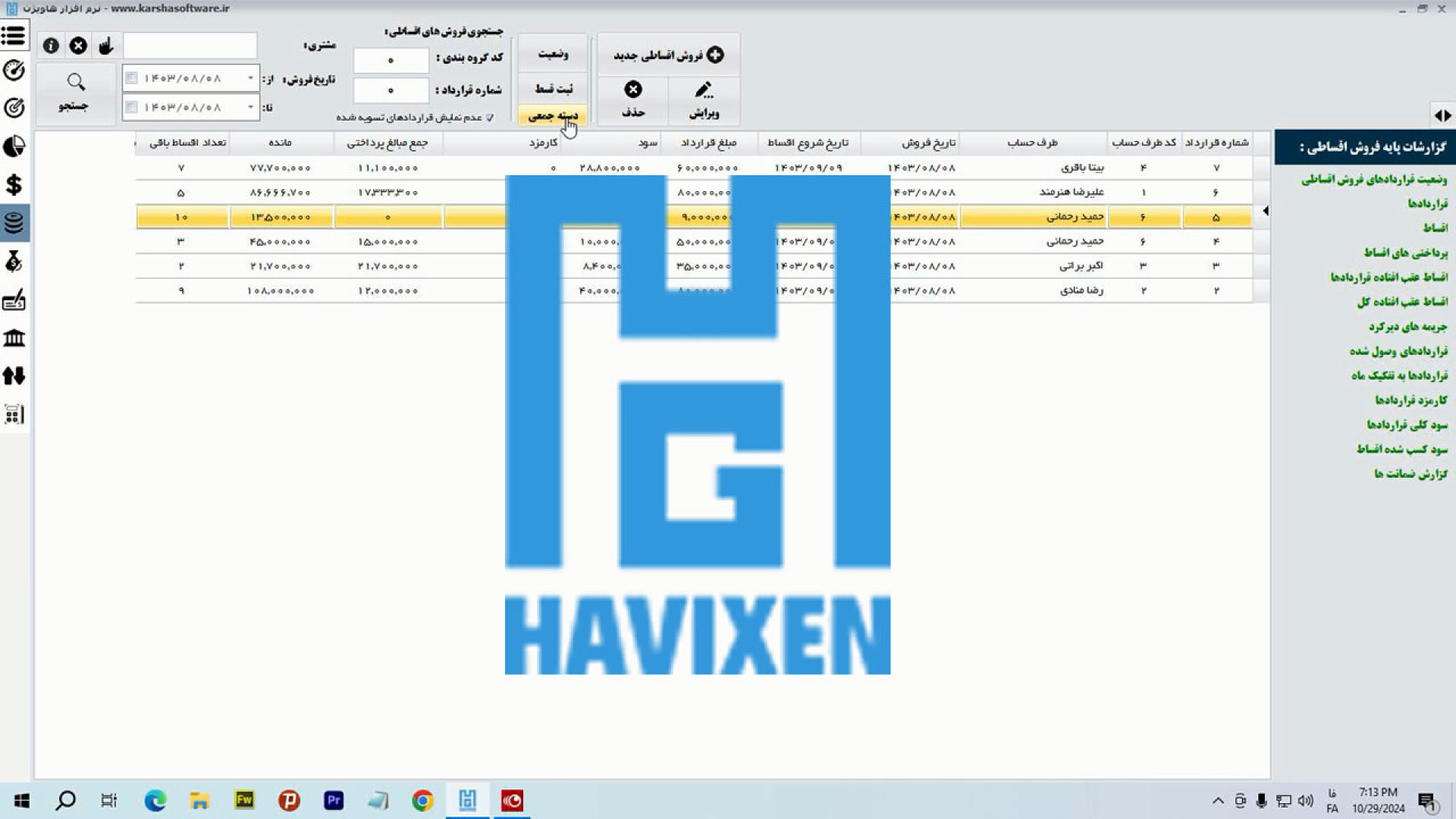Click the ویرایش edit button
Image resolution: width=1456 pixels, height=819 pixels.
pyautogui.click(x=704, y=99)
